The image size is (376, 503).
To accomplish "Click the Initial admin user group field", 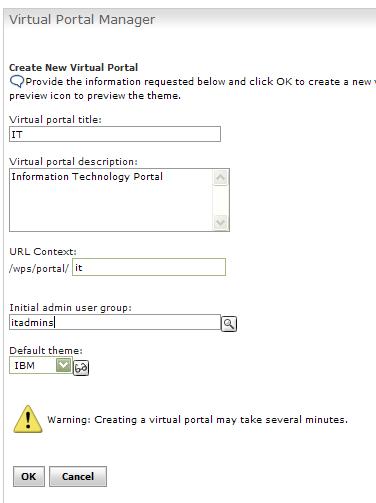I will pos(115,322).
